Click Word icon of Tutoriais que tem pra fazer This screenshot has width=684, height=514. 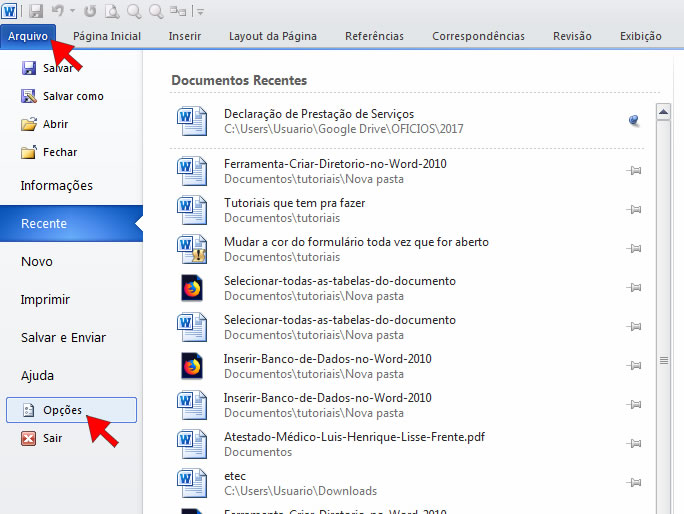coord(192,210)
